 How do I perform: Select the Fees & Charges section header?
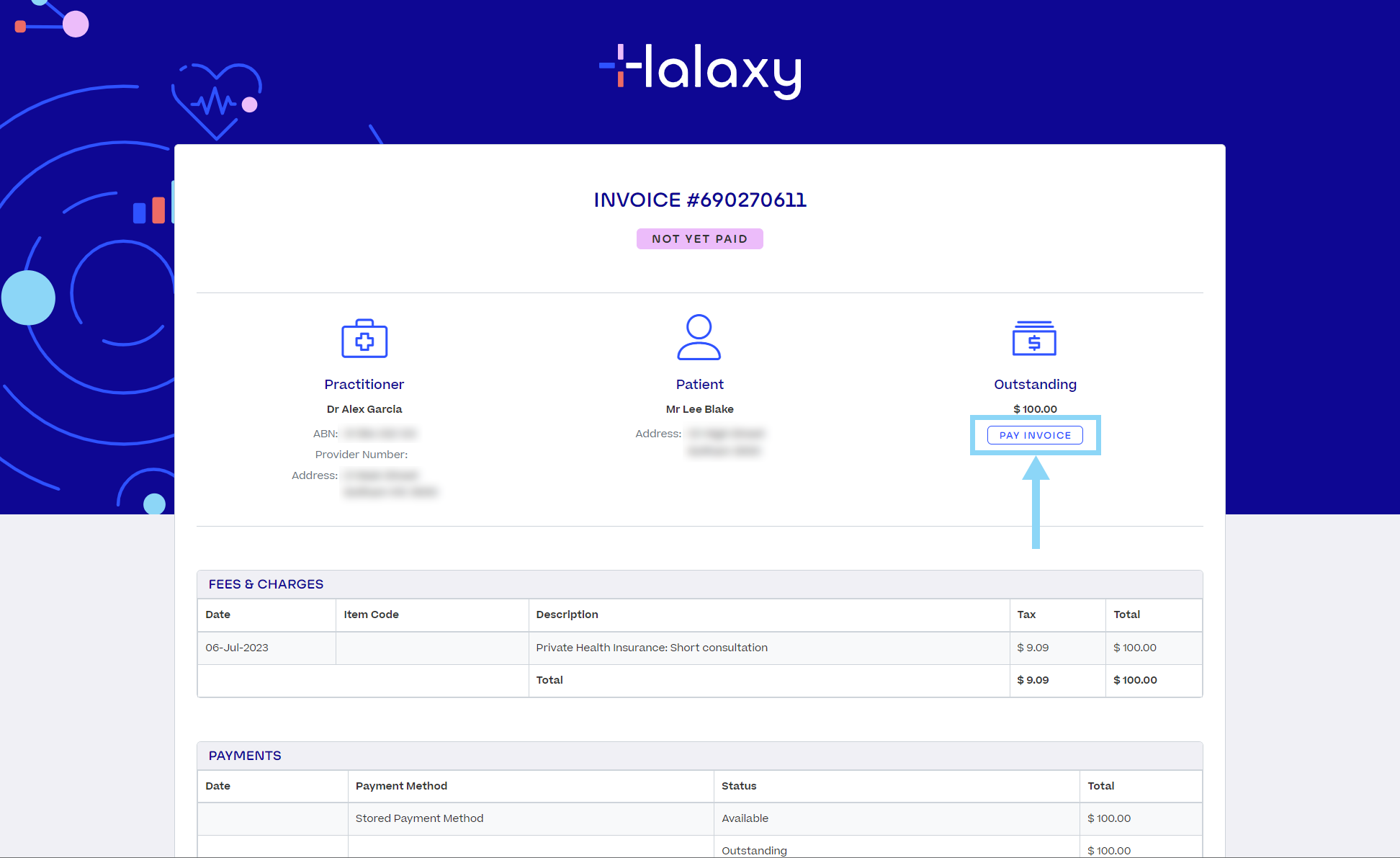(266, 584)
